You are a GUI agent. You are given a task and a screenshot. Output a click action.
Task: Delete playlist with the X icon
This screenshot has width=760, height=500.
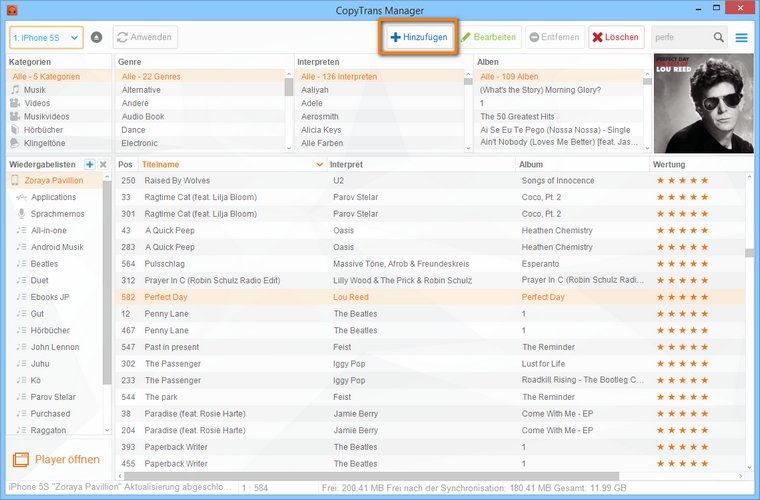coord(103,165)
